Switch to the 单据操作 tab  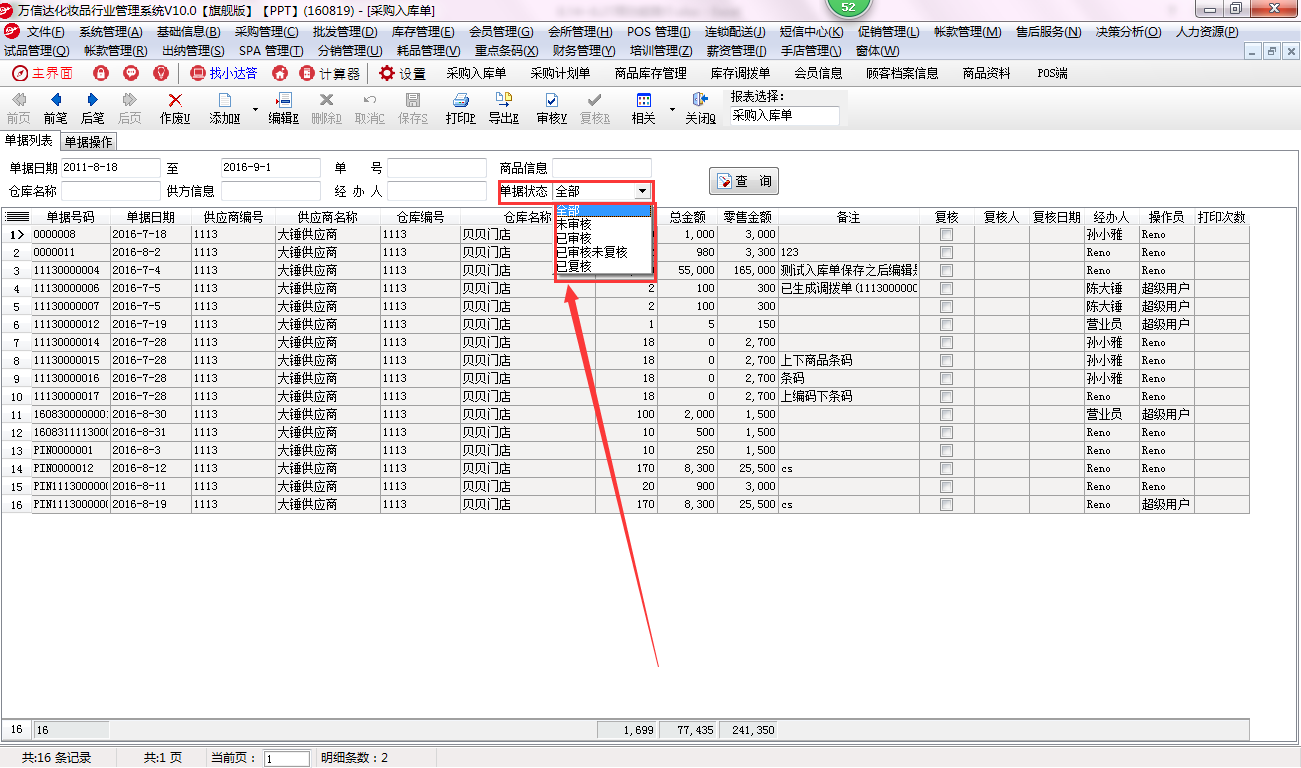89,142
